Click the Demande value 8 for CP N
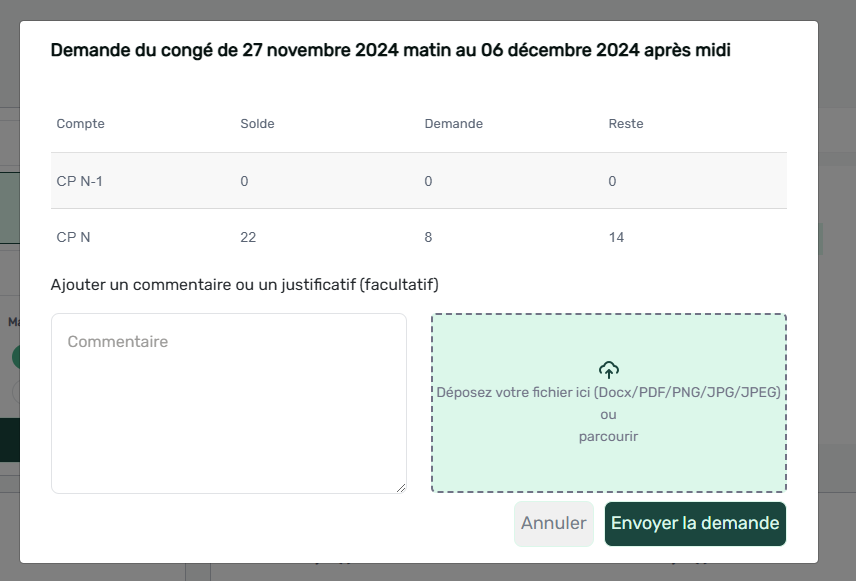856x581 pixels. pos(429,237)
